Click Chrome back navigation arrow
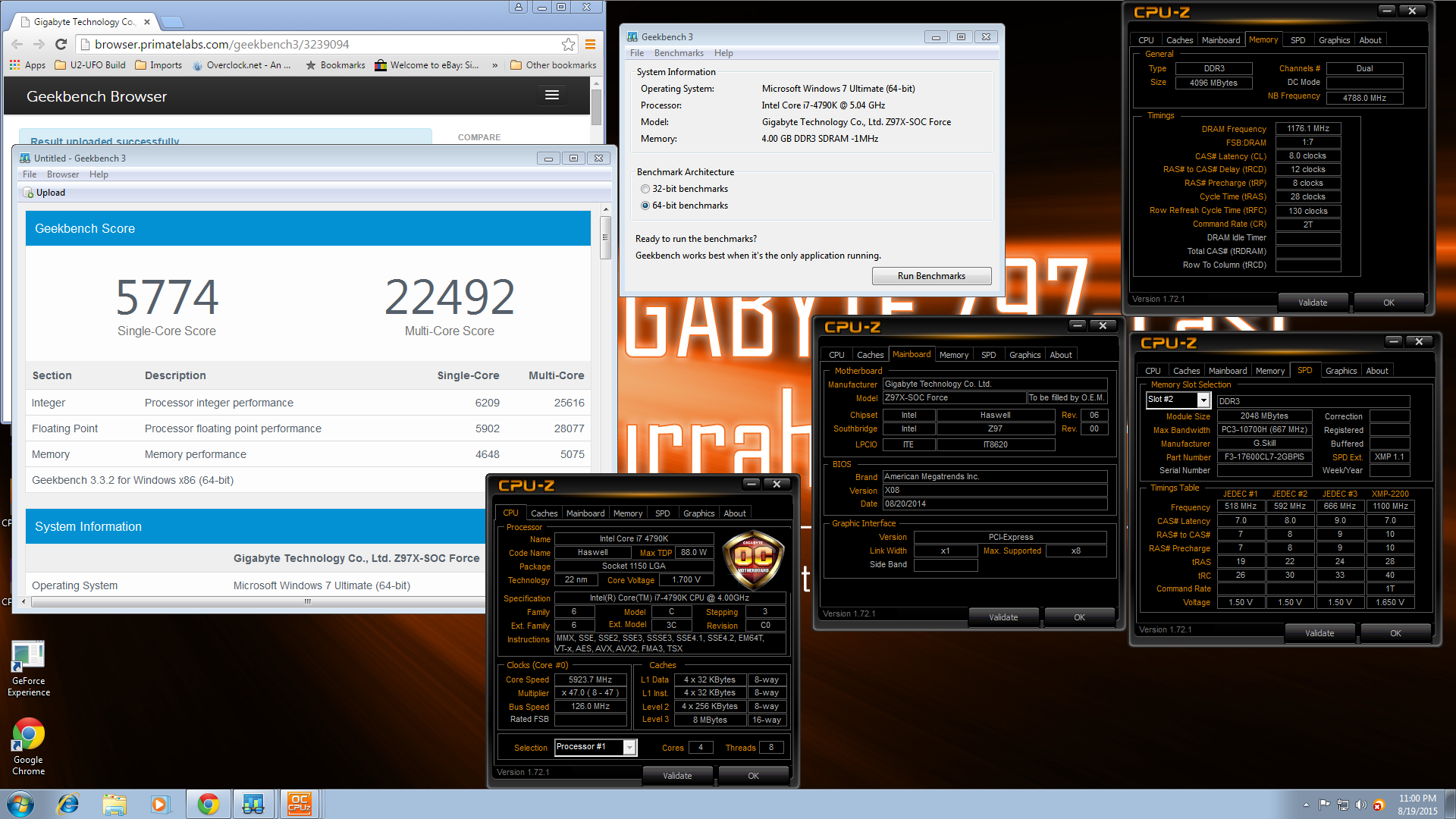The height and width of the screenshot is (819, 1456). (17, 44)
